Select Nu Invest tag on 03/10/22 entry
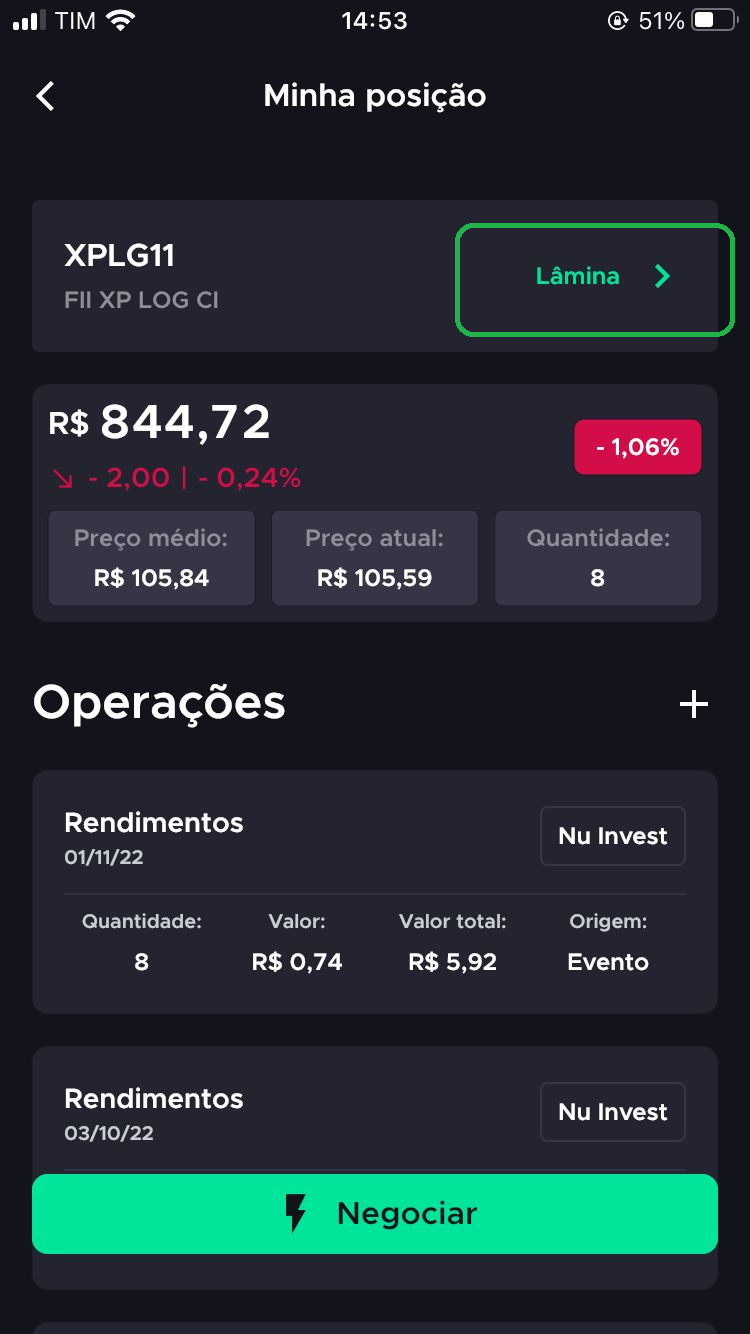 (x=613, y=1112)
